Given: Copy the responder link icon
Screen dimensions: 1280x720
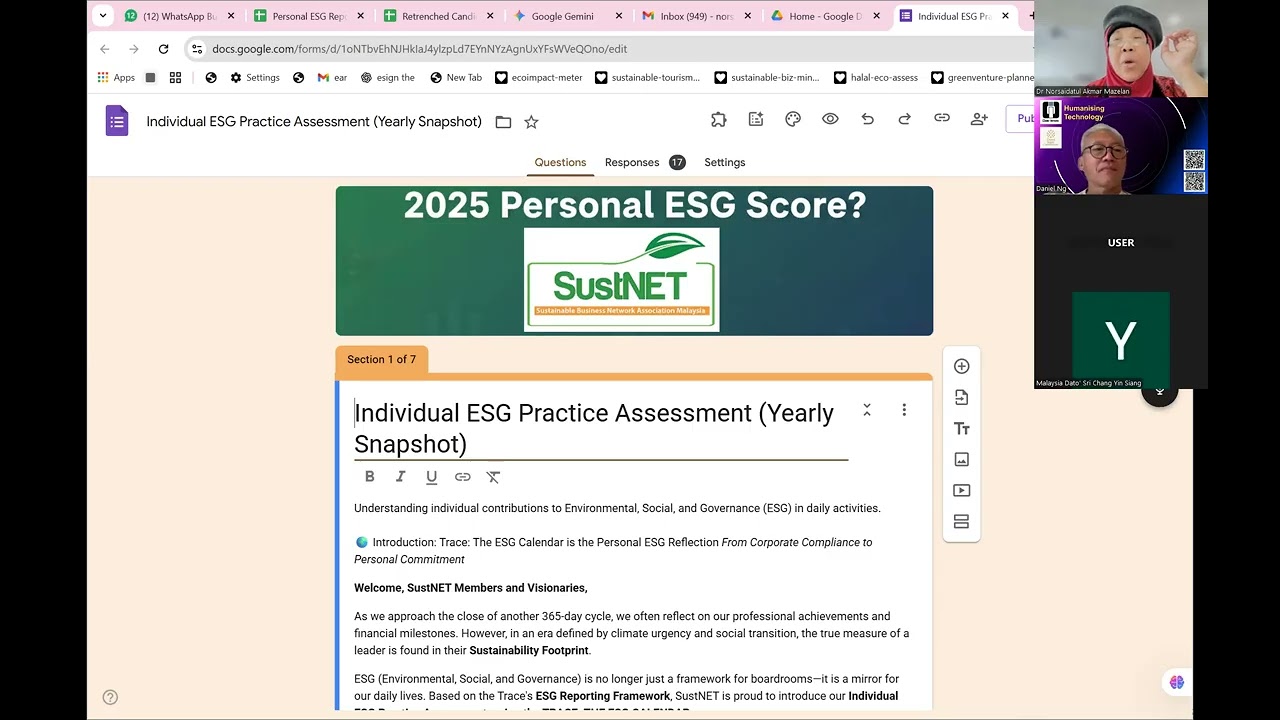Looking at the screenshot, I should 942,119.
